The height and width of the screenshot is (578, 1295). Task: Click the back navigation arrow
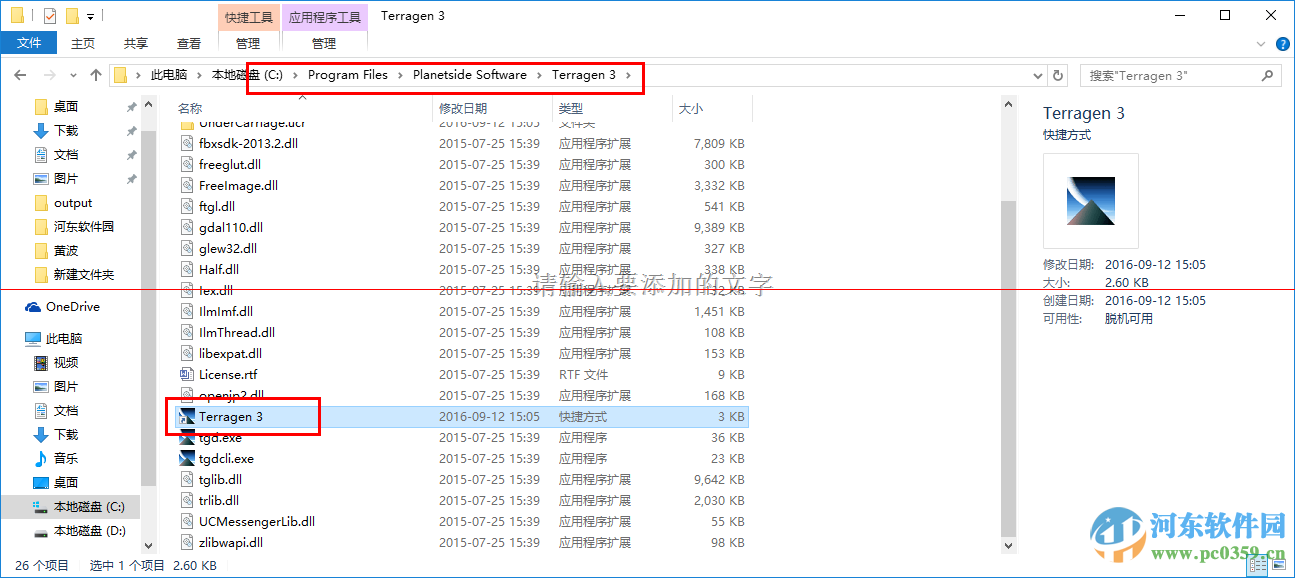[x=20, y=75]
